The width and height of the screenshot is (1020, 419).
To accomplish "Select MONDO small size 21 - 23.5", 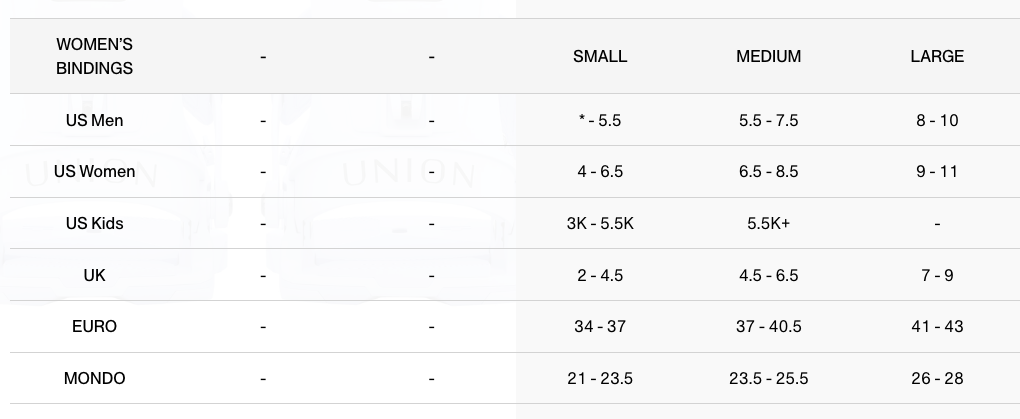I will pos(600,379).
